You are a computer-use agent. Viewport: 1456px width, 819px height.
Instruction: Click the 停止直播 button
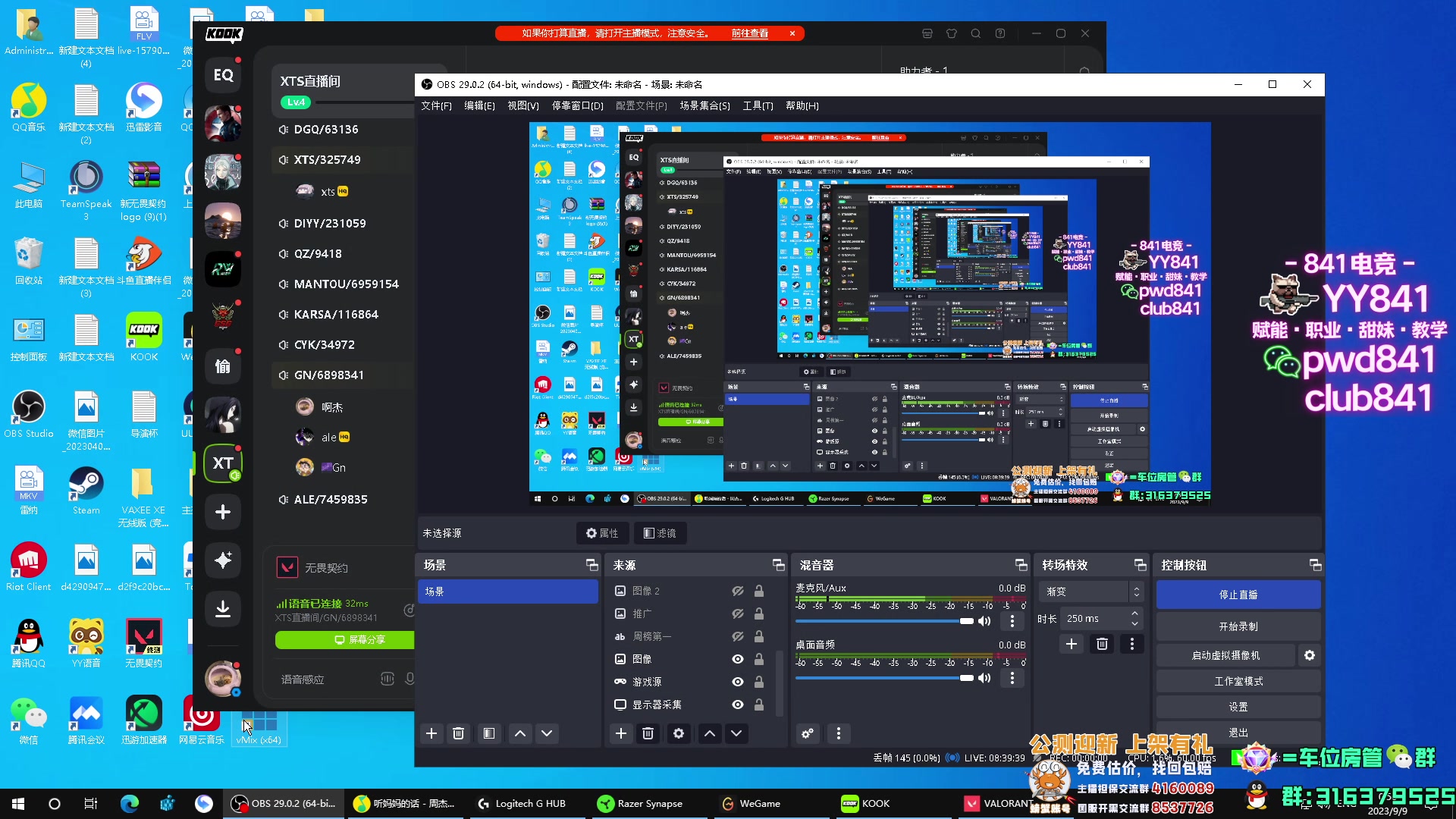(1238, 595)
